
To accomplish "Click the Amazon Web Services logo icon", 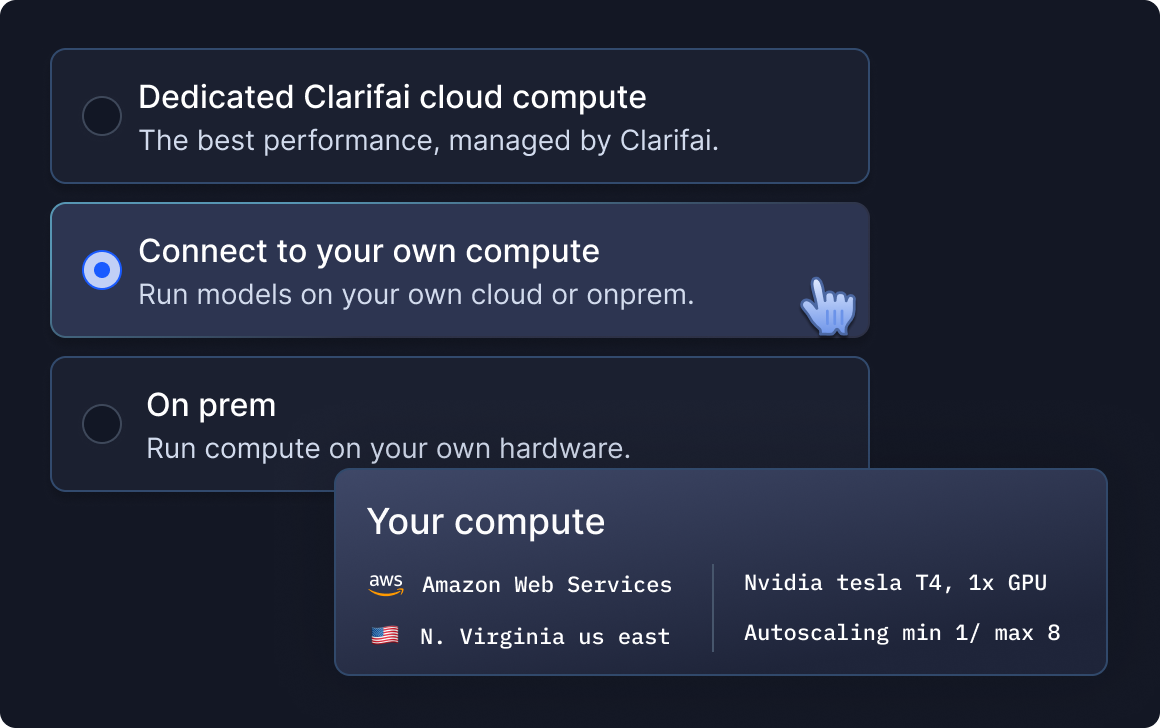I will pyautogui.click(x=388, y=584).
